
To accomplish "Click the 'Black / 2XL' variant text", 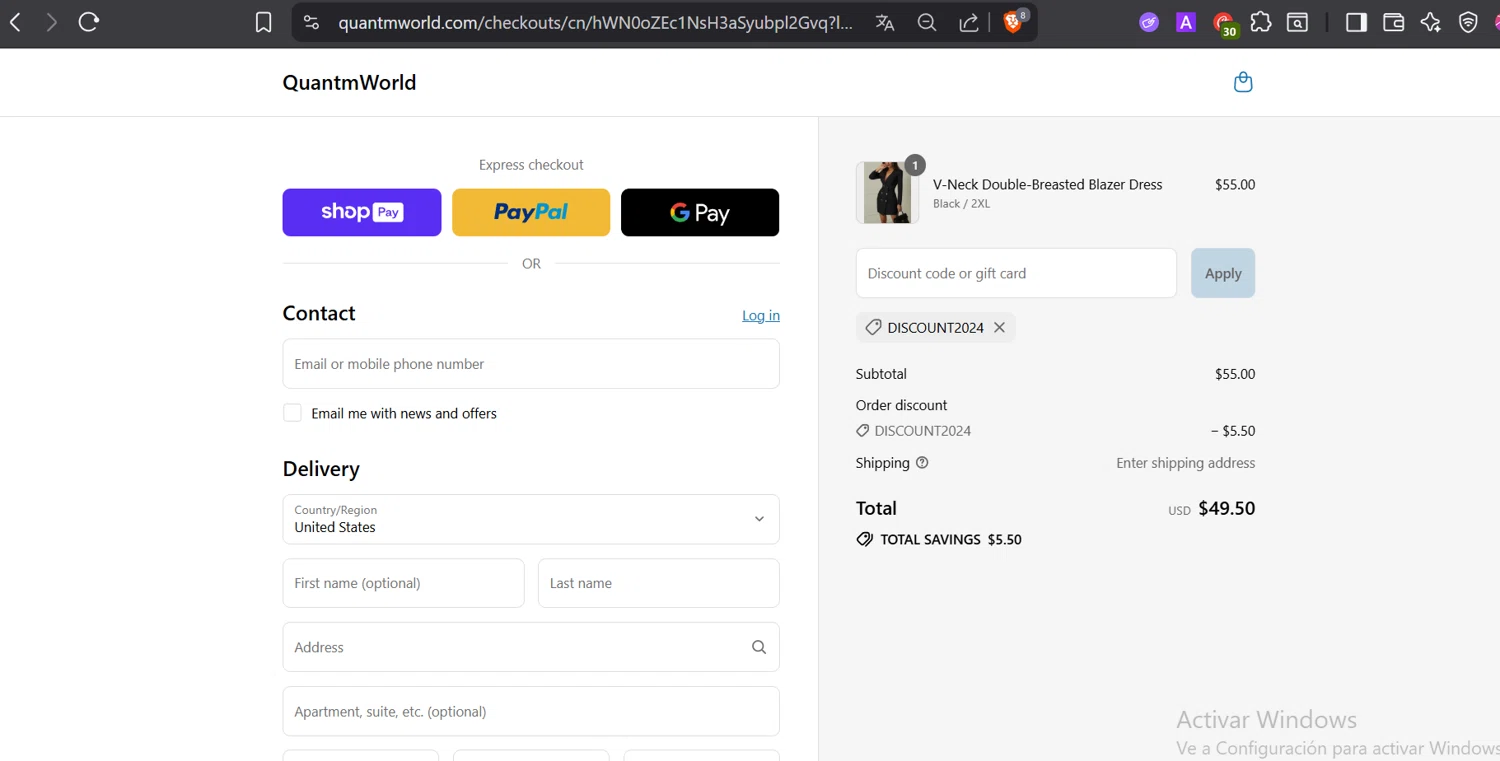I will (x=961, y=204).
